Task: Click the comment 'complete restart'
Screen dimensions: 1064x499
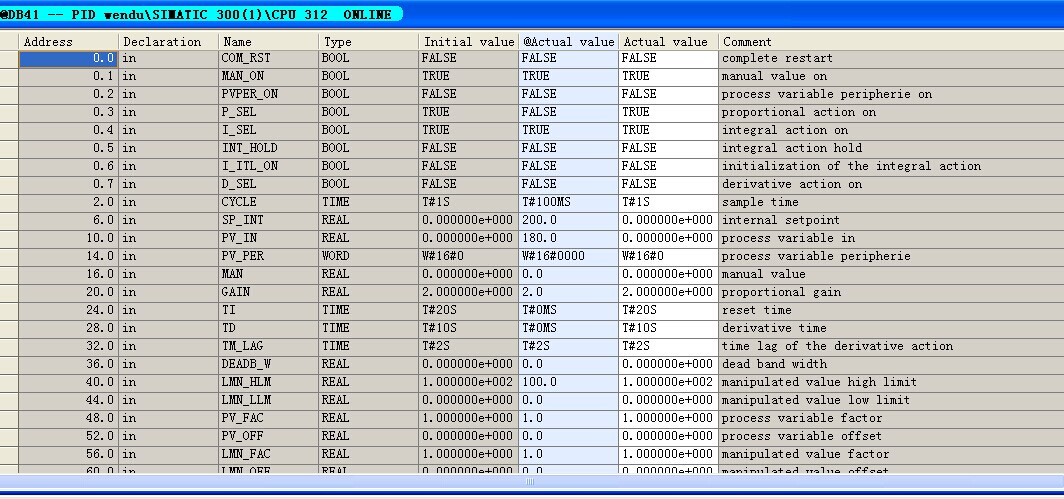Action: tap(777, 58)
